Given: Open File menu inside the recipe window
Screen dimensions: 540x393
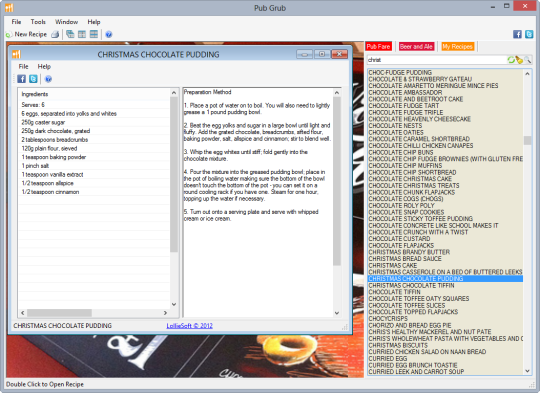Looking at the screenshot, I should 23,66.
